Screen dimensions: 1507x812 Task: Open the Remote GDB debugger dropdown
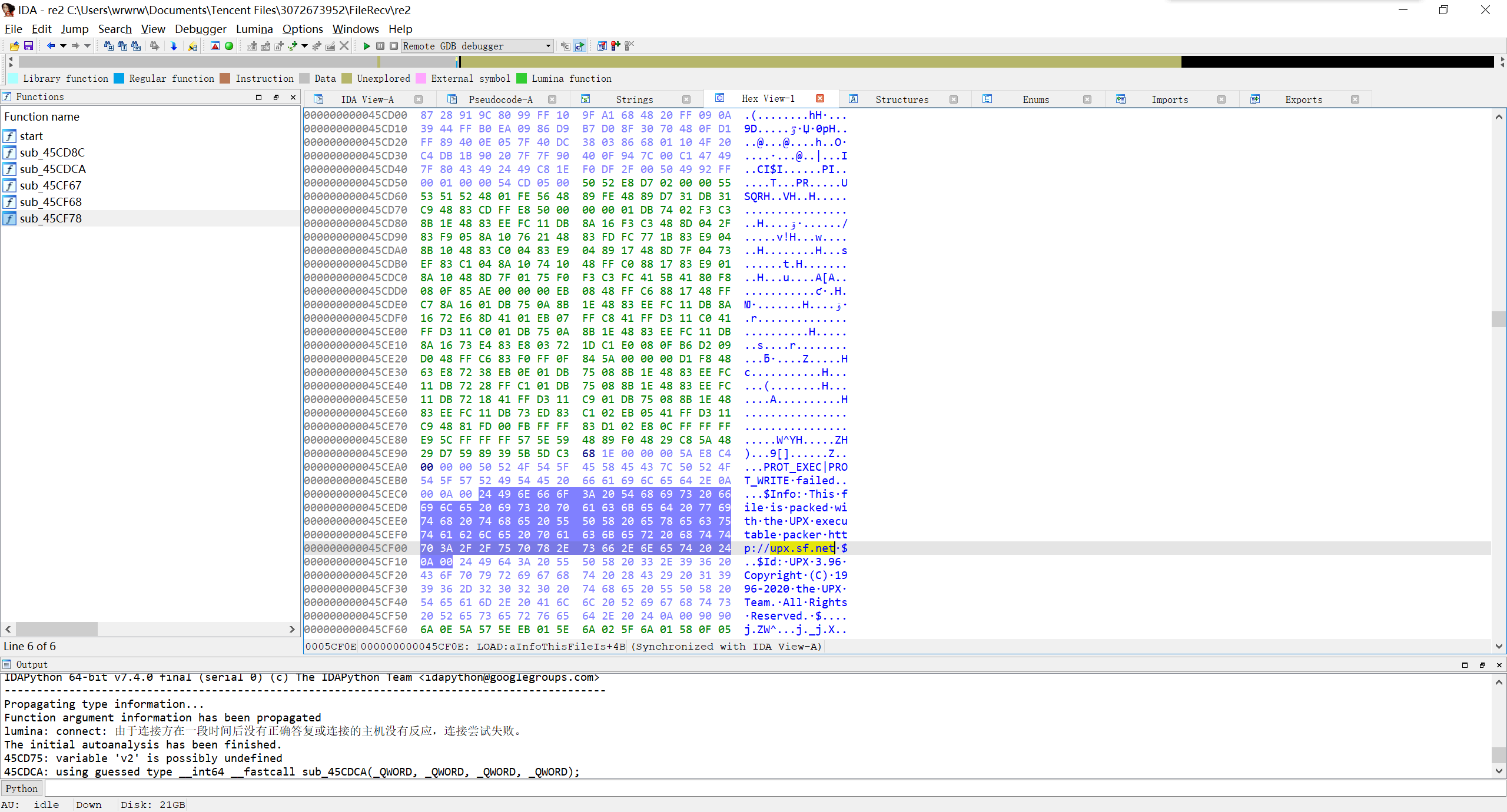548,46
